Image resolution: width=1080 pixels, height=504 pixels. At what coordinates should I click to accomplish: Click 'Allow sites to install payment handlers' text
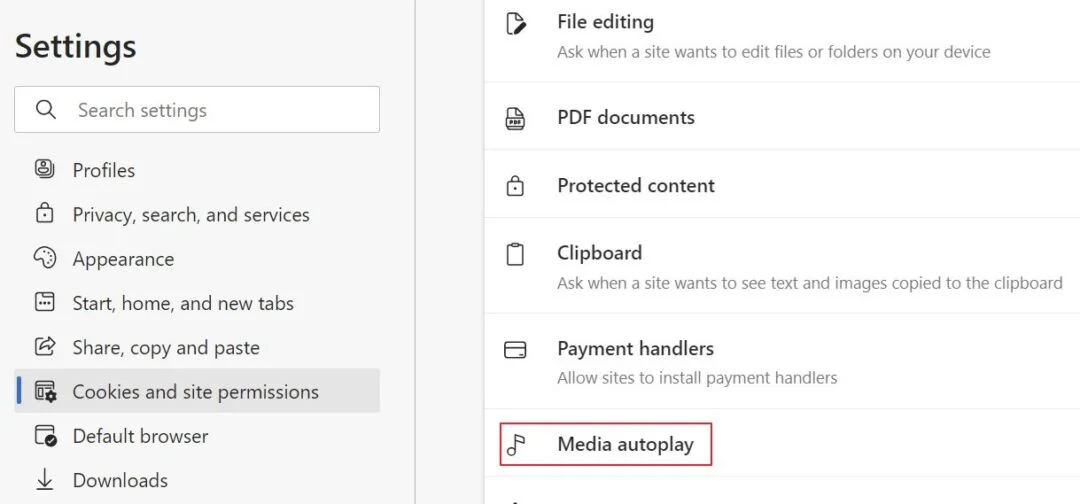click(x=697, y=377)
